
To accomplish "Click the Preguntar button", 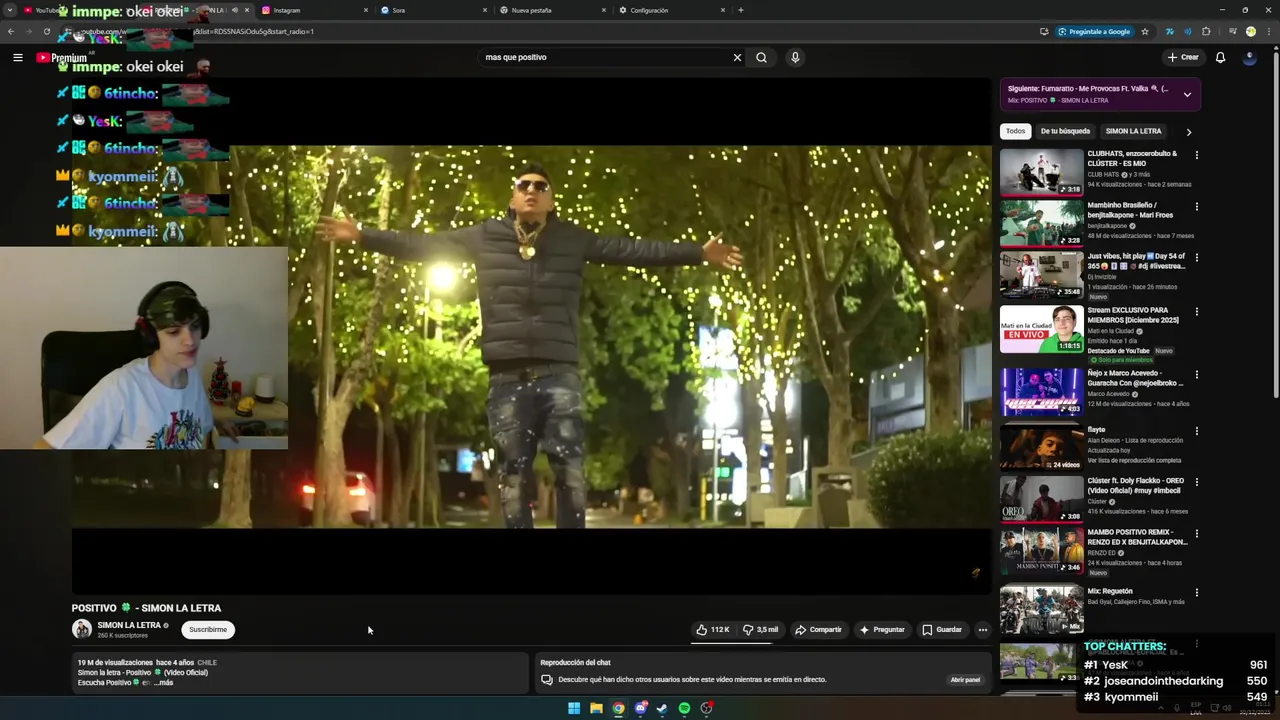I will click(x=881, y=630).
